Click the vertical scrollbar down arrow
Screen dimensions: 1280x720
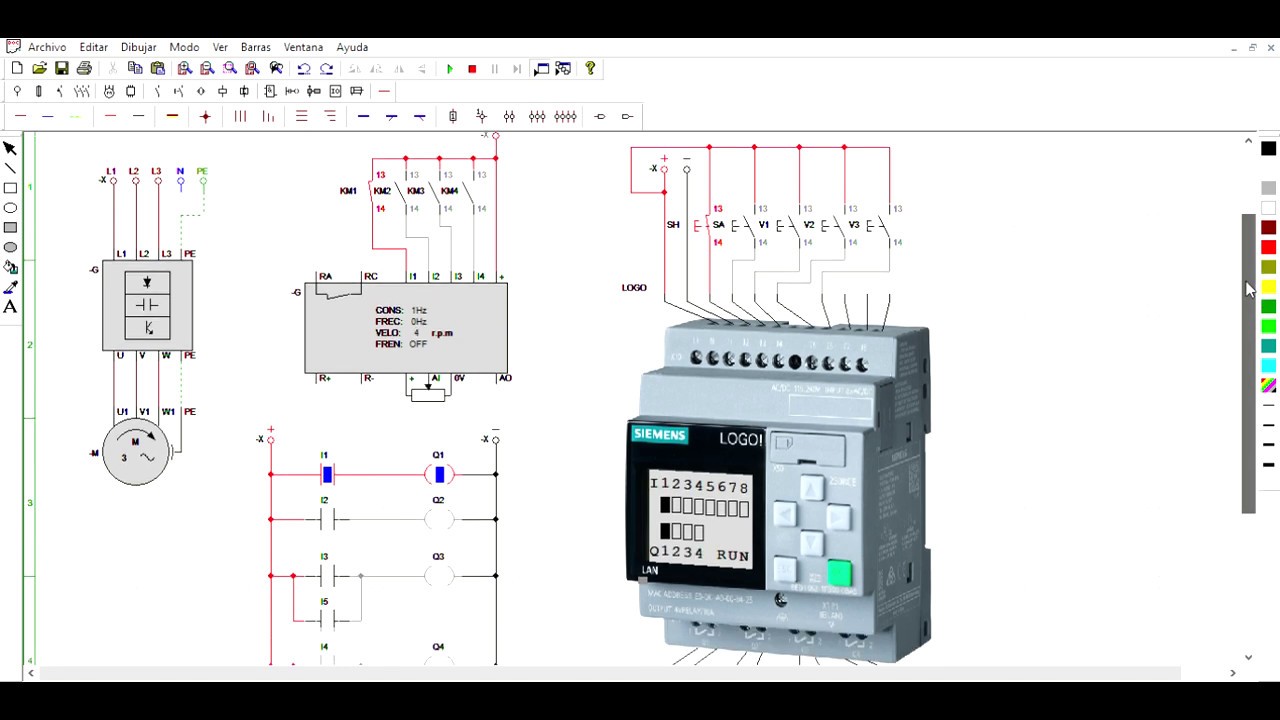pyautogui.click(x=1248, y=657)
